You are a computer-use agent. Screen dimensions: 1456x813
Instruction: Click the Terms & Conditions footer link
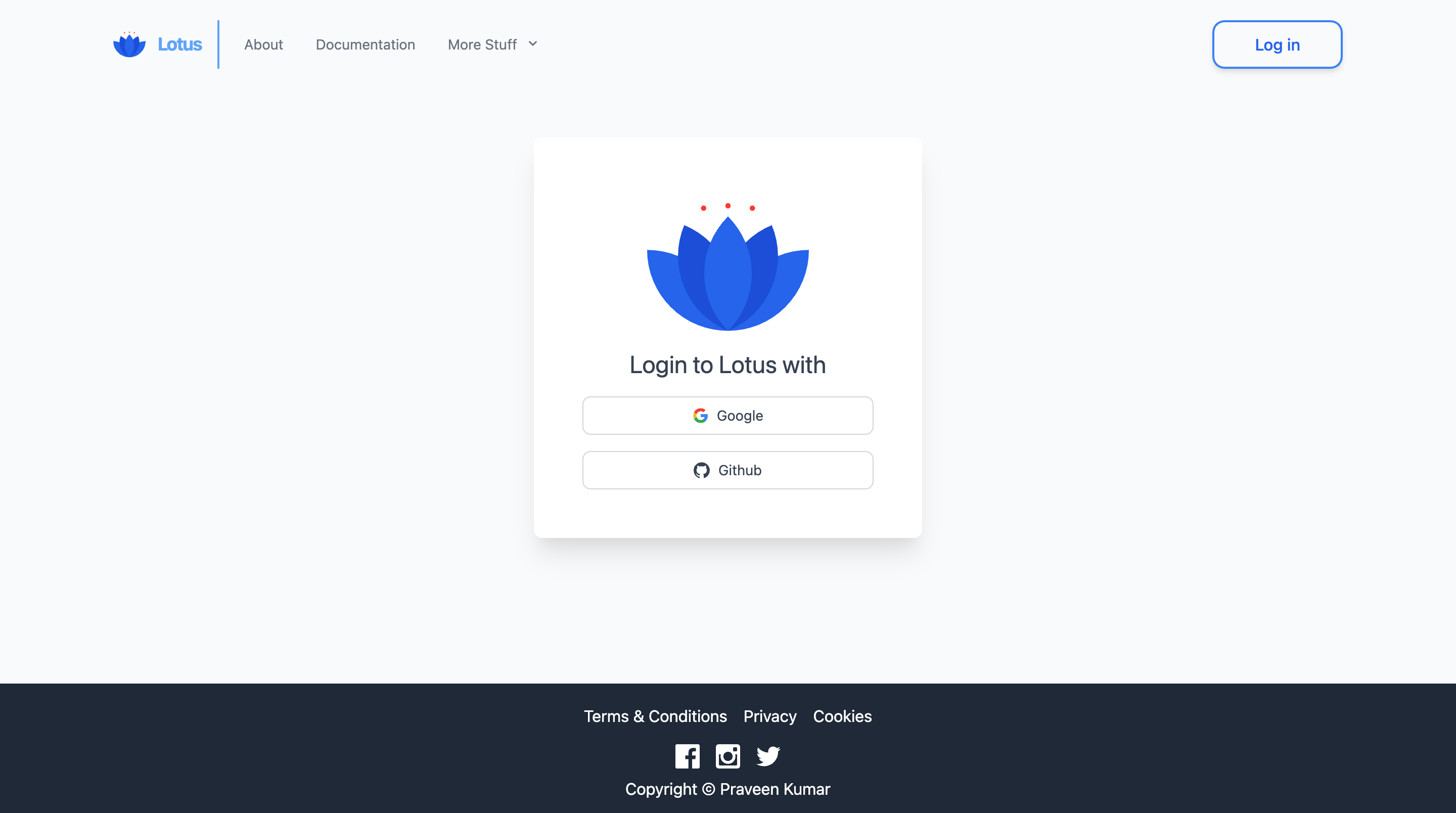(654, 716)
